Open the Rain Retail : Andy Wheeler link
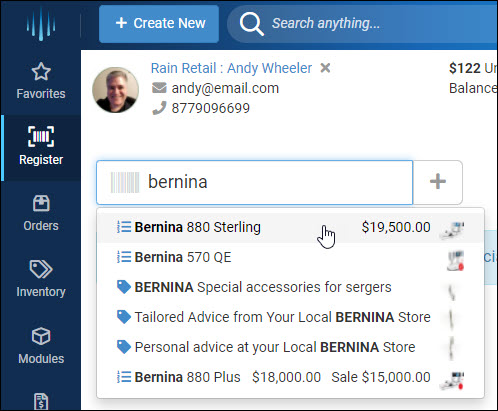The image size is (498, 411). [231, 68]
